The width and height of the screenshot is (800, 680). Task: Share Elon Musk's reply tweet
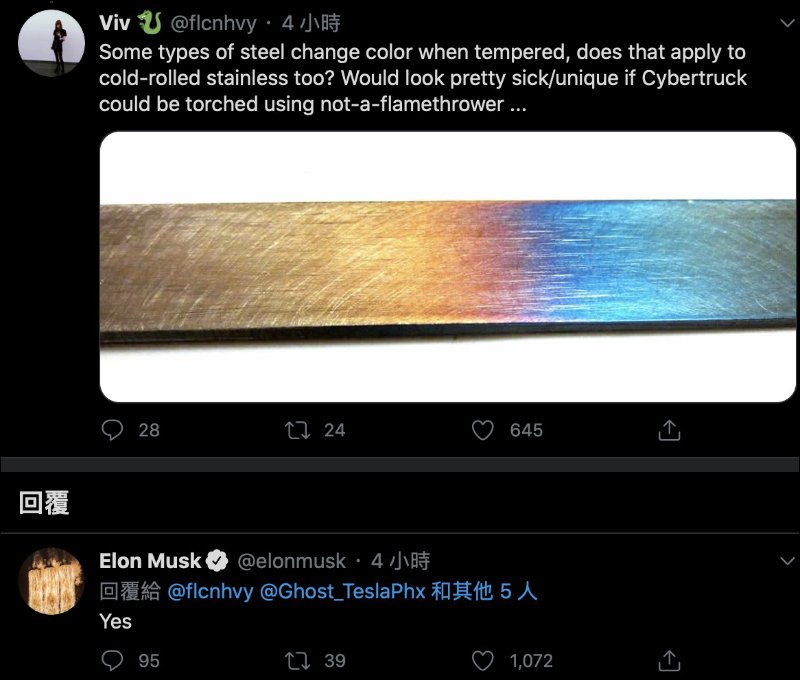pos(669,661)
